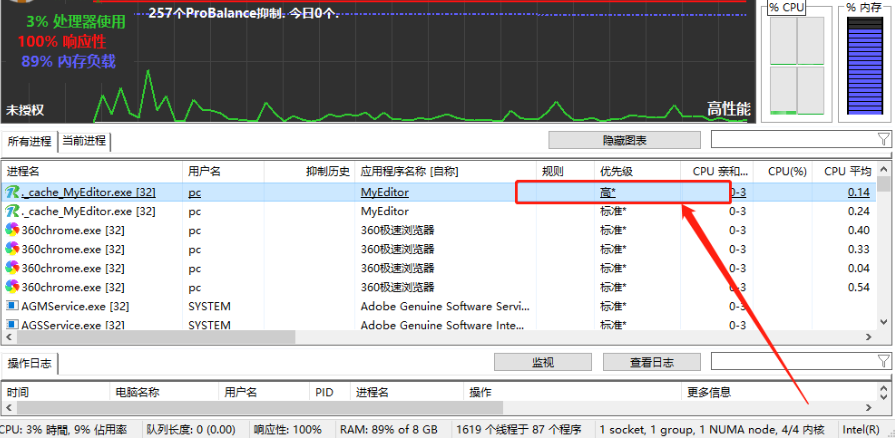The image size is (895, 440).
Task: Click the action log scrollbar right arrow
Action: [869, 407]
